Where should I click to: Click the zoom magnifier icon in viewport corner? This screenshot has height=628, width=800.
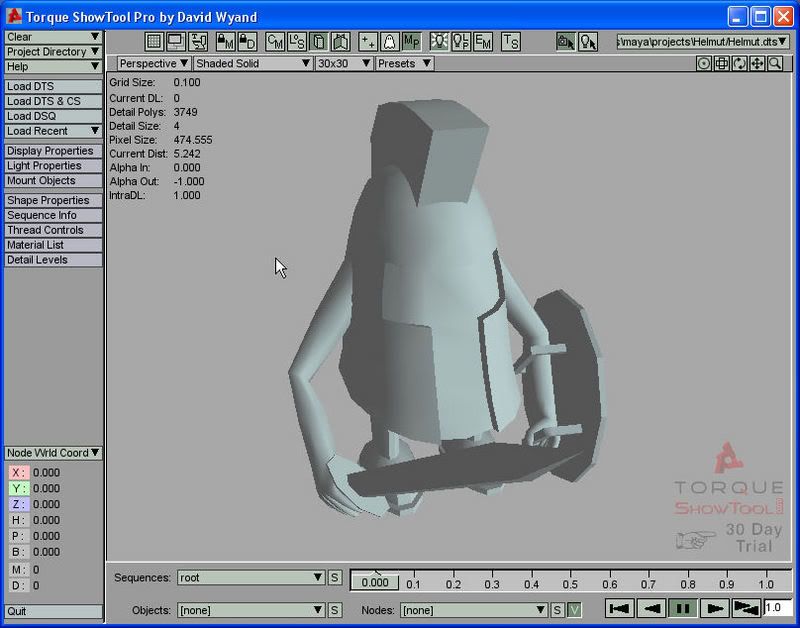776,63
